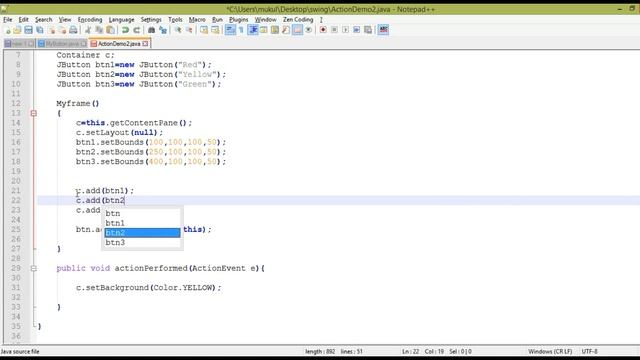This screenshot has height=360, width=640.
Task: Click the Open file toolbar icon
Action: click(17, 30)
